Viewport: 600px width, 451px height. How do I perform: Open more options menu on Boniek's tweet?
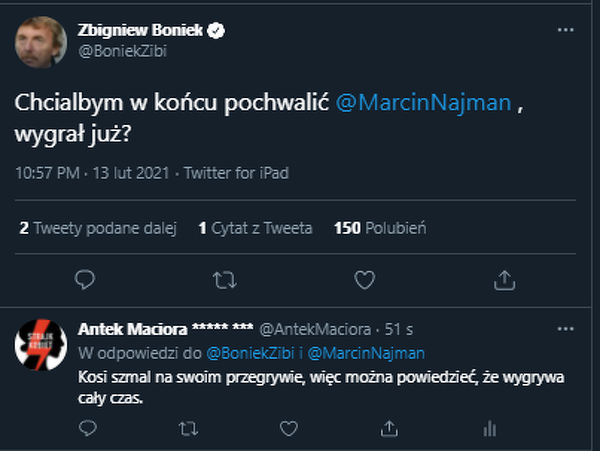tap(565, 31)
